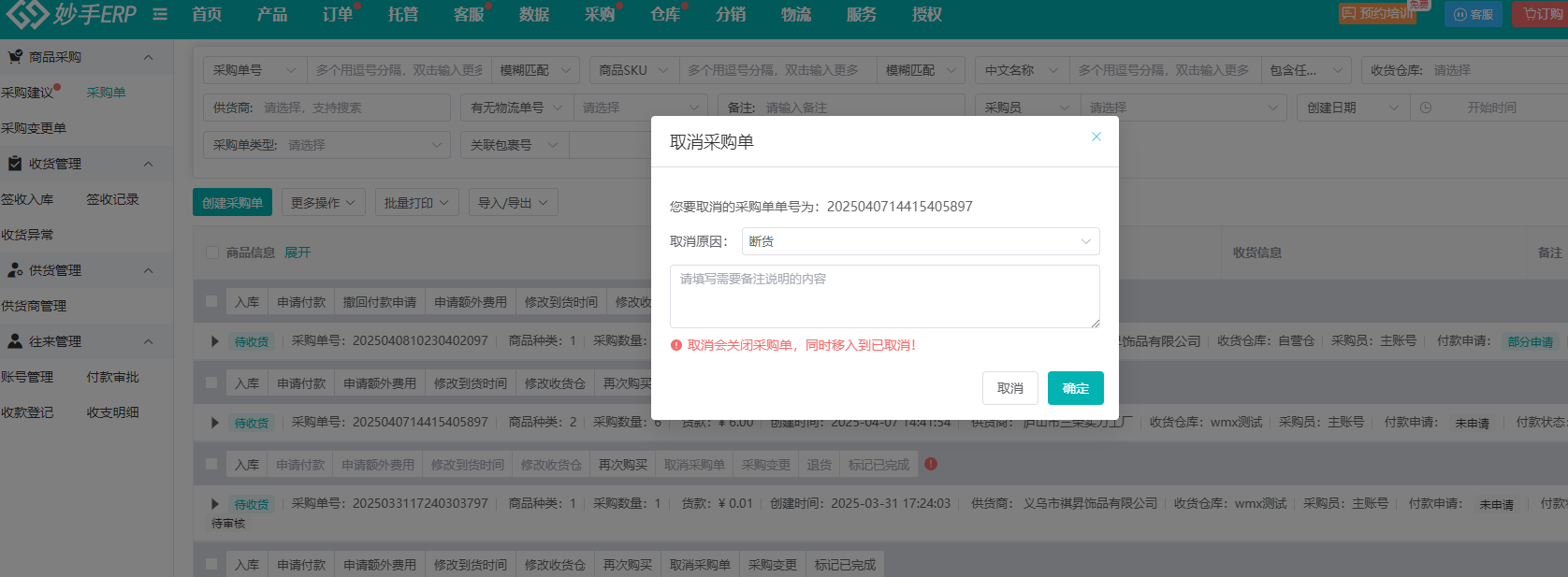This screenshot has width=1568, height=577.
Task: Open the 批量打印 dropdown button
Action: (x=416, y=203)
